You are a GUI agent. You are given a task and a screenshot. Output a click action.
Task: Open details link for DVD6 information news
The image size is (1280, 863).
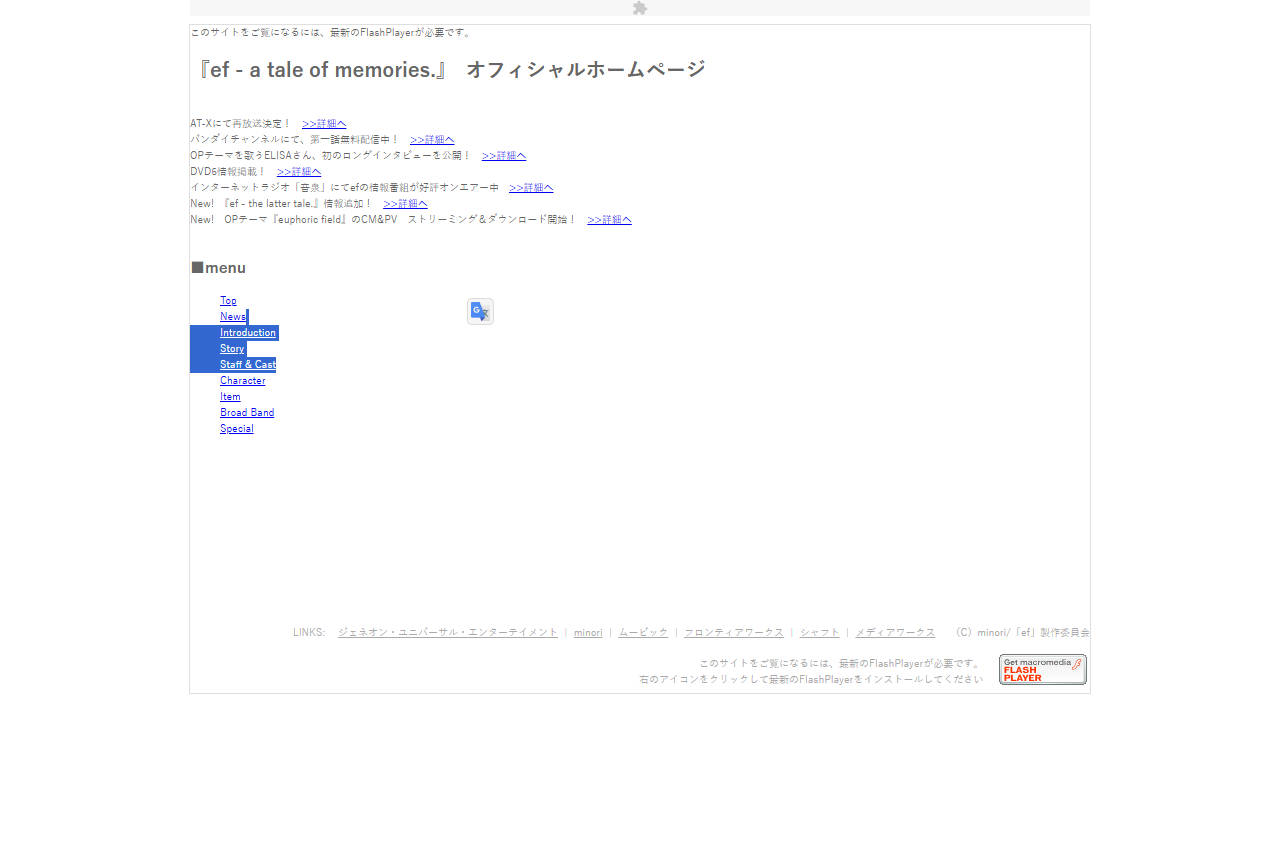coord(299,172)
